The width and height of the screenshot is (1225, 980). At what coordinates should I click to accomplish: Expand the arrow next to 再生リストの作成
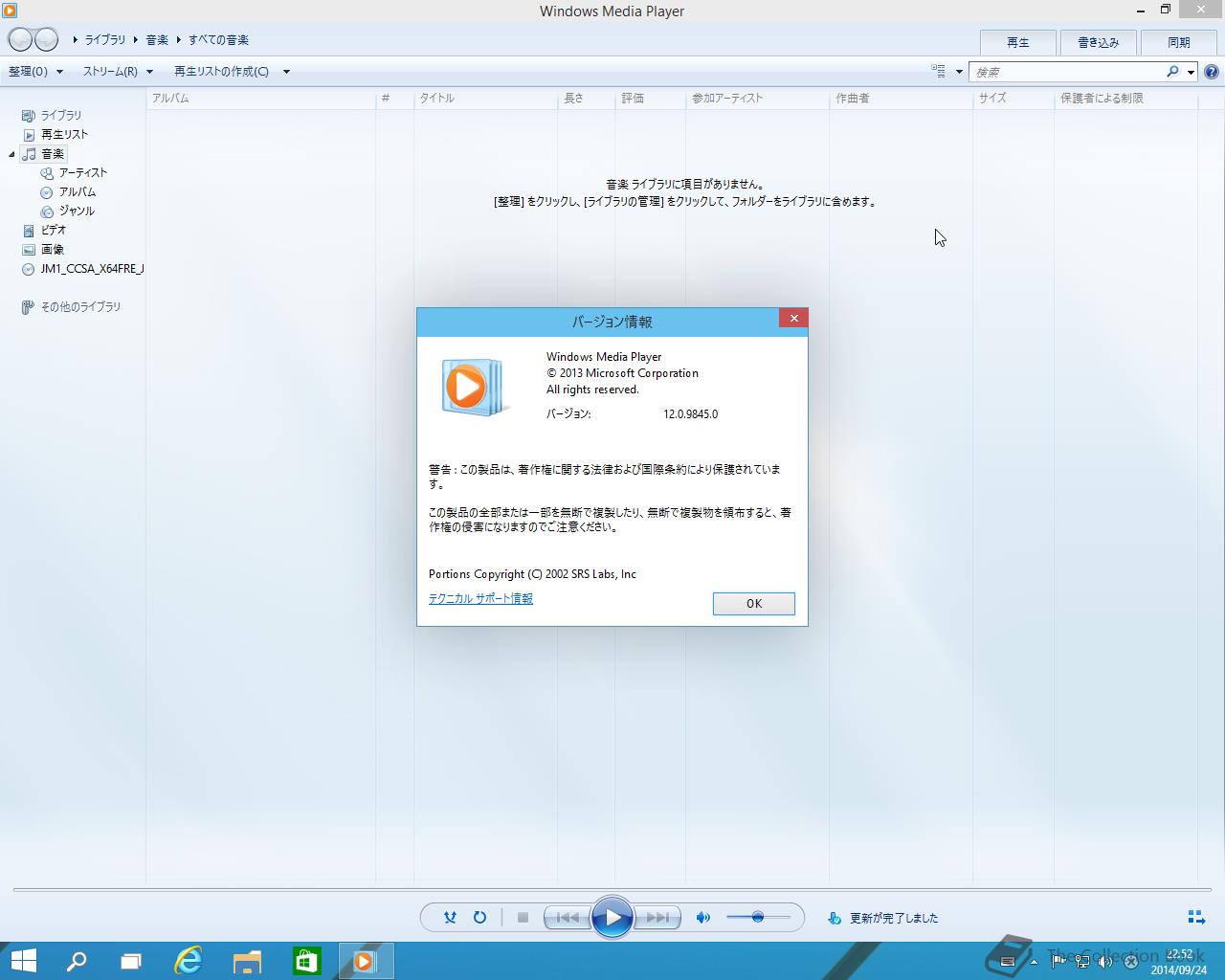click(286, 72)
